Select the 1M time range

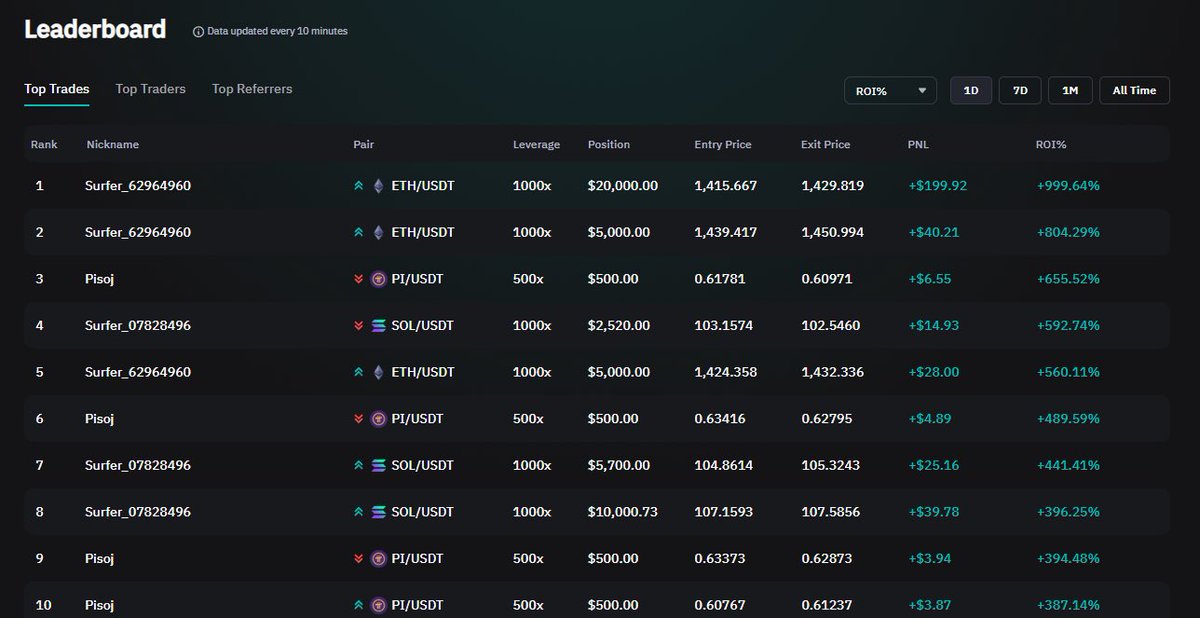click(x=1070, y=90)
